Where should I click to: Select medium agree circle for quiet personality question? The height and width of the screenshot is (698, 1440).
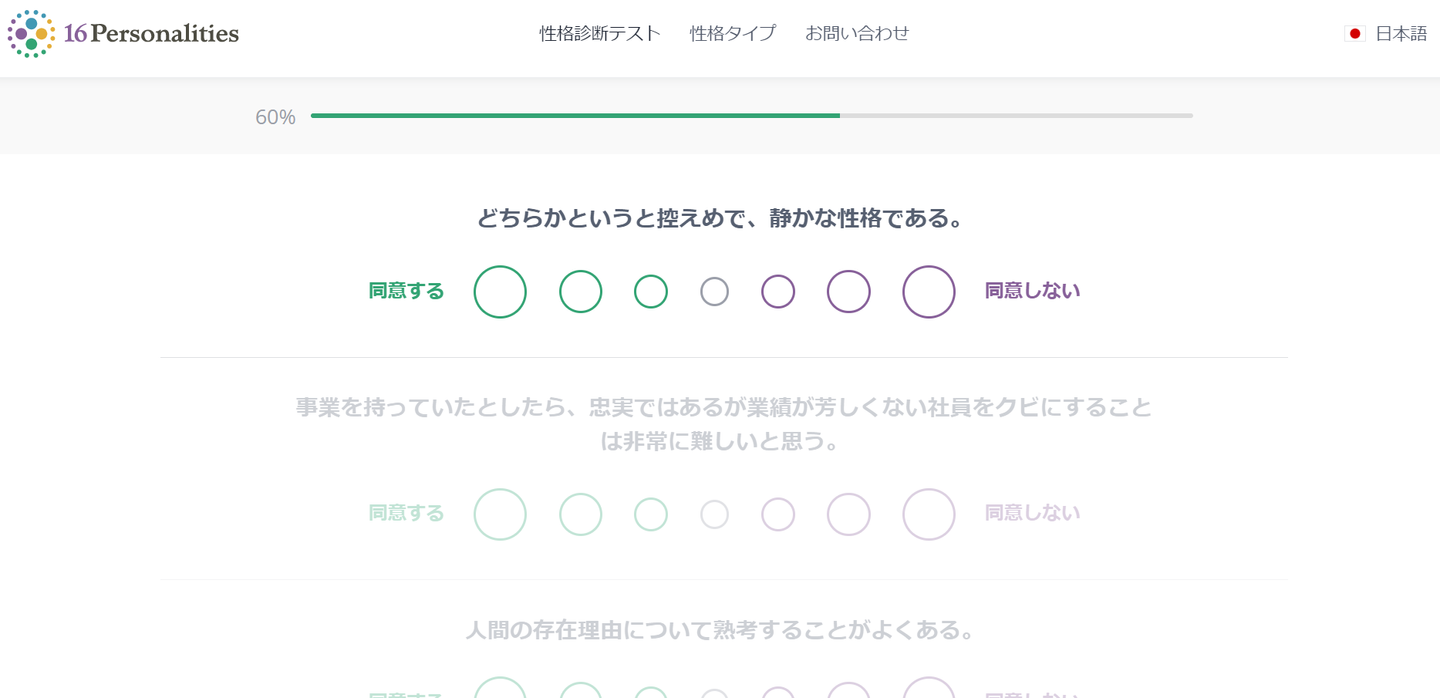tap(581, 292)
